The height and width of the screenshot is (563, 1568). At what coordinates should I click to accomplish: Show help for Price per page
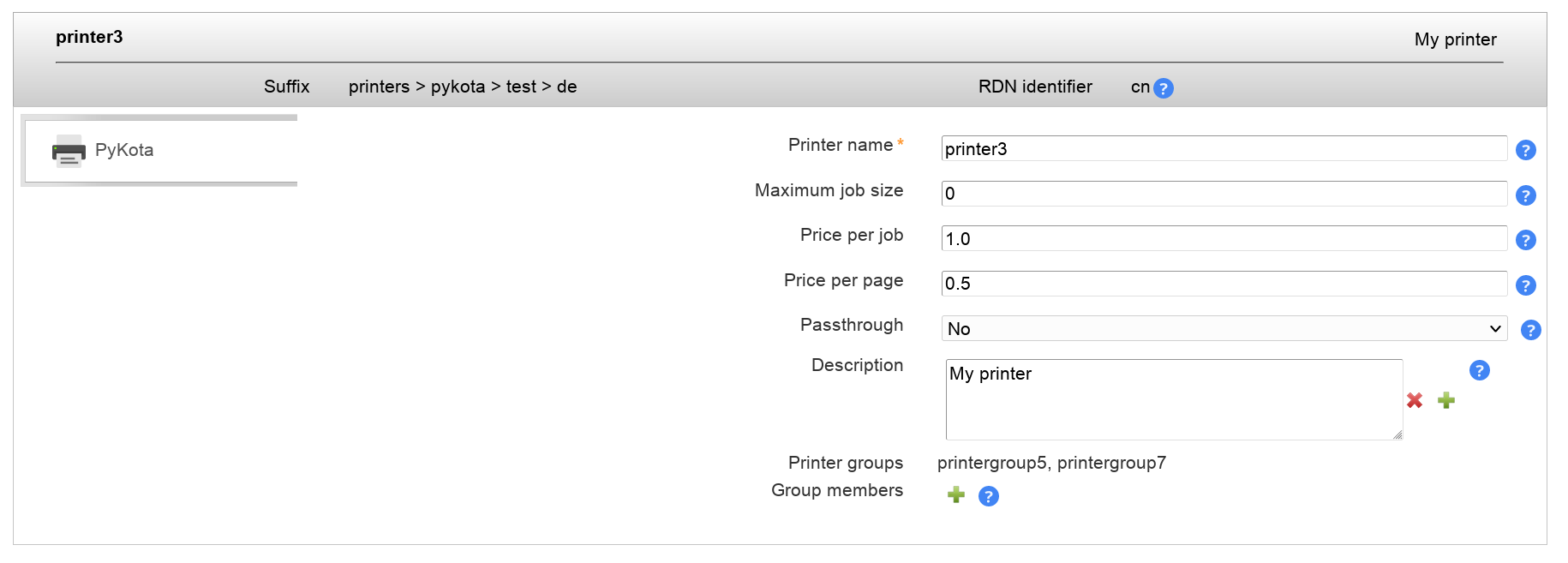tap(1525, 285)
